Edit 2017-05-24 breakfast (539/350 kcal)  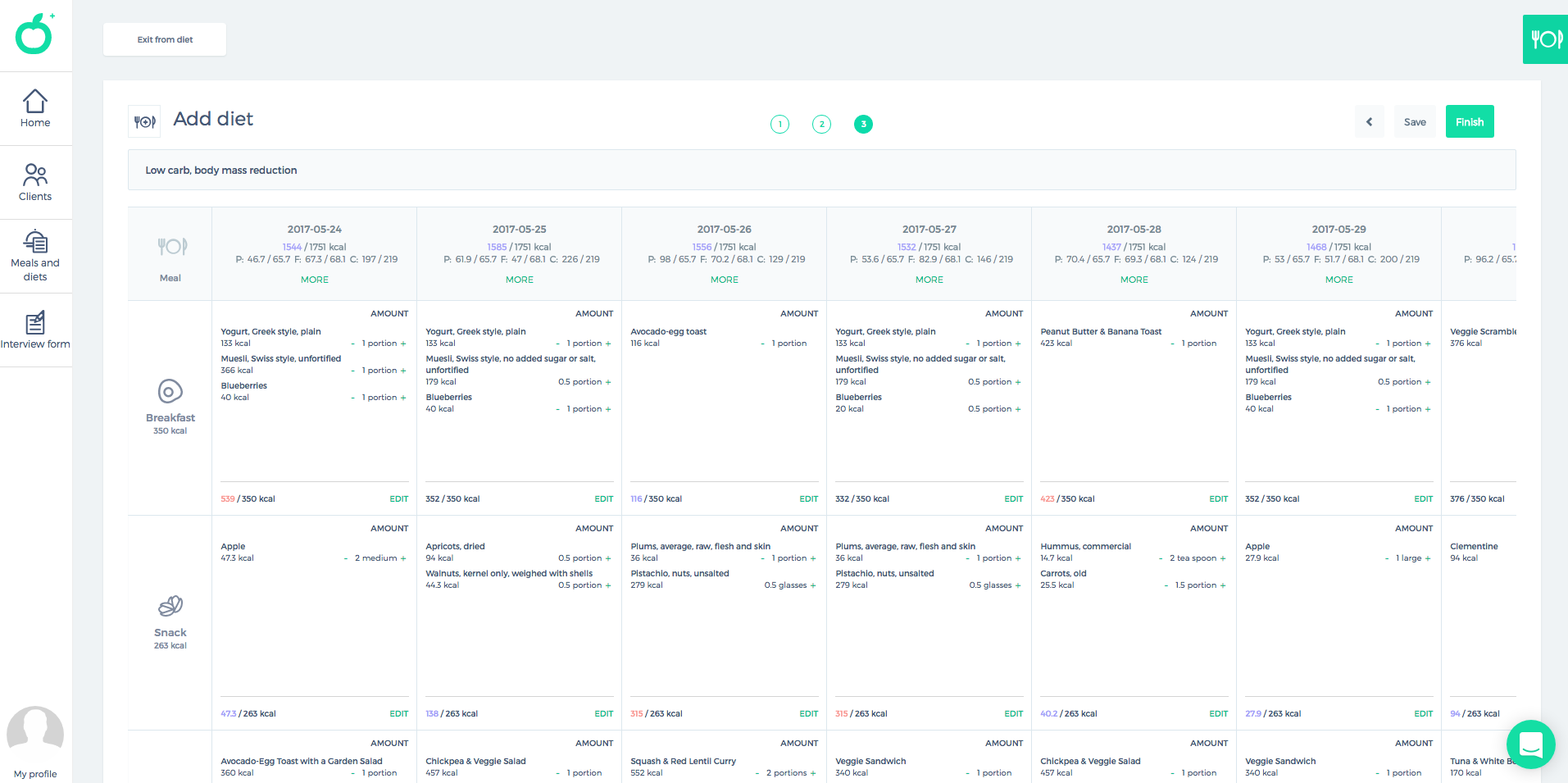tap(399, 499)
